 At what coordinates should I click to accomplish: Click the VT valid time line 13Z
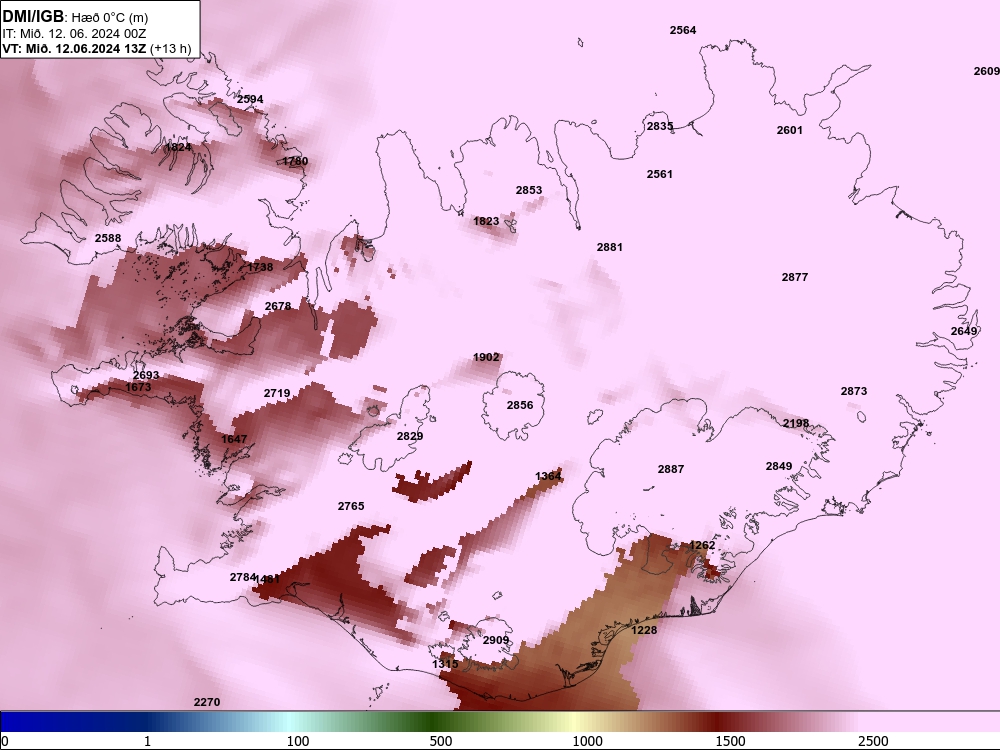click(96, 48)
